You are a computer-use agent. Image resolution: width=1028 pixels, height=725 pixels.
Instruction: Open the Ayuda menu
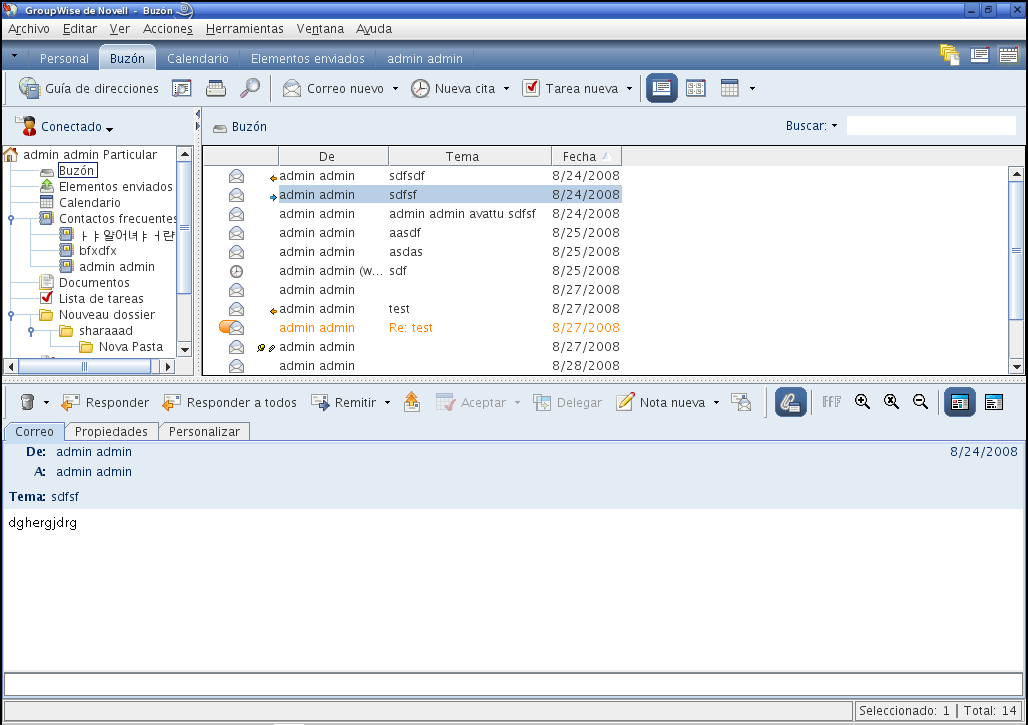point(374,29)
